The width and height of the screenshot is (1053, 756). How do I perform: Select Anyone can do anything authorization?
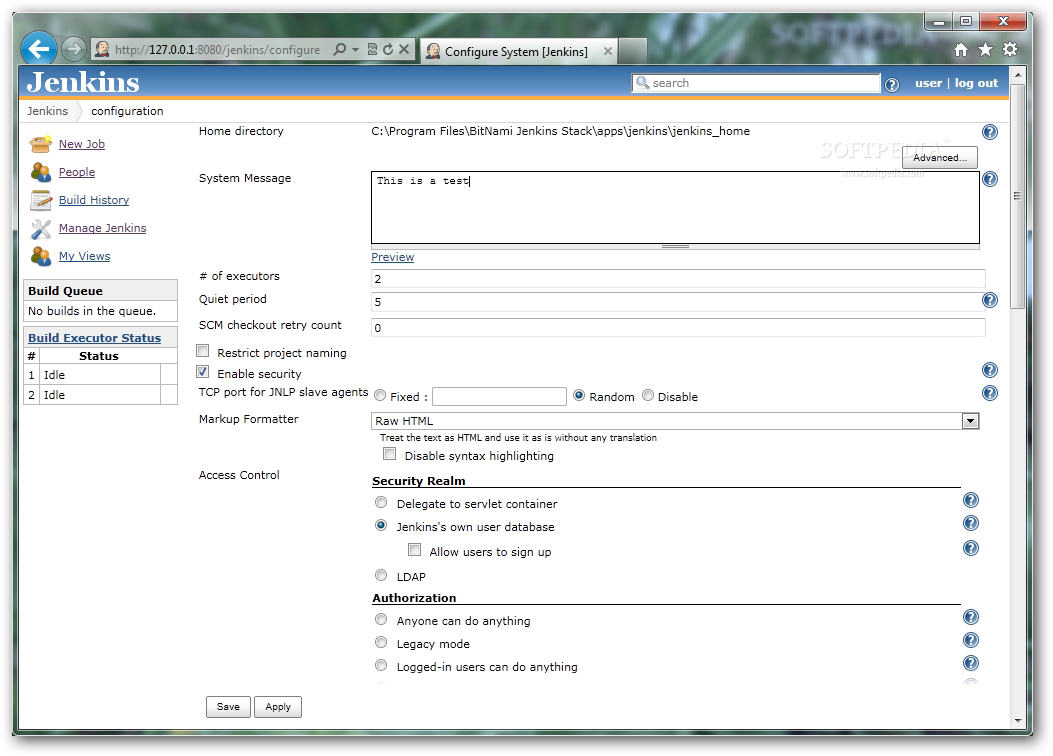(381, 619)
